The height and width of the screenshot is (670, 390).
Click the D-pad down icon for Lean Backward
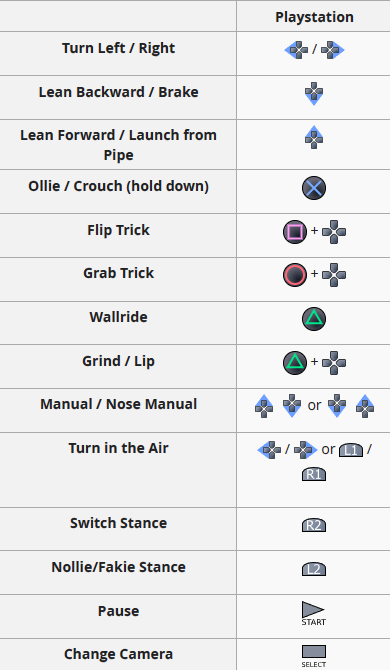(314, 94)
